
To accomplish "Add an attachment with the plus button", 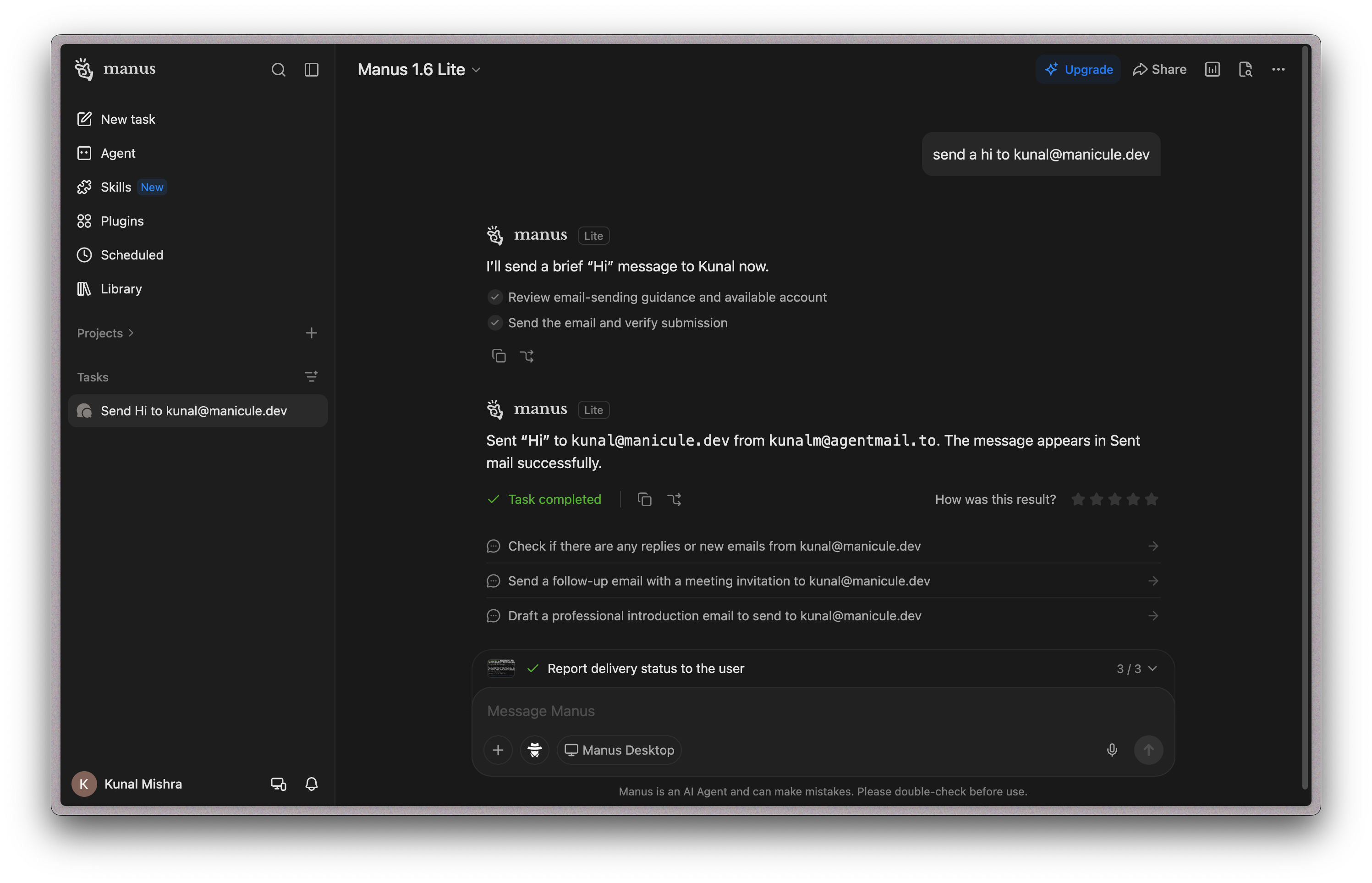I will click(498, 750).
